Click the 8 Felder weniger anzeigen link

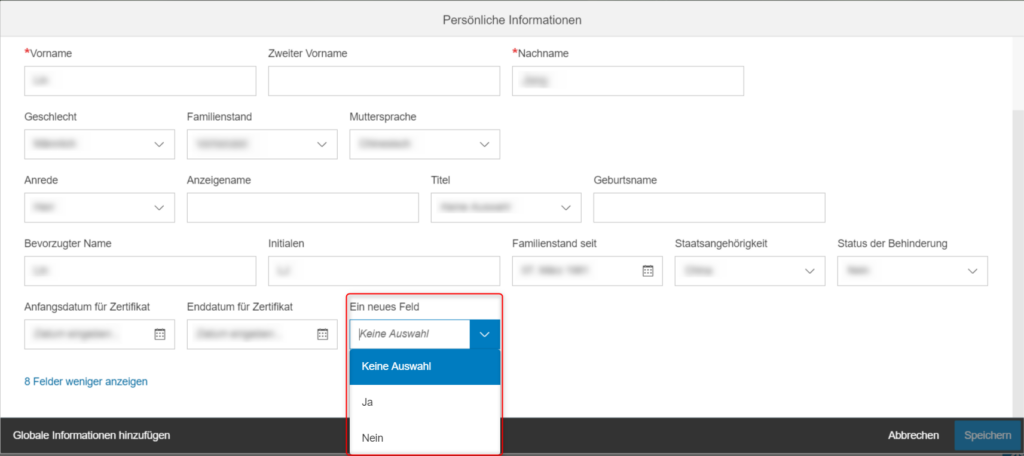point(86,382)
